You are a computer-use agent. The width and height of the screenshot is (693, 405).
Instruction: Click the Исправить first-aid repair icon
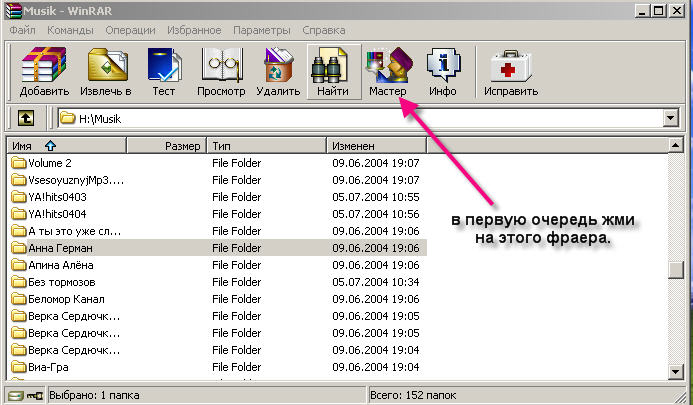[510, 65]
